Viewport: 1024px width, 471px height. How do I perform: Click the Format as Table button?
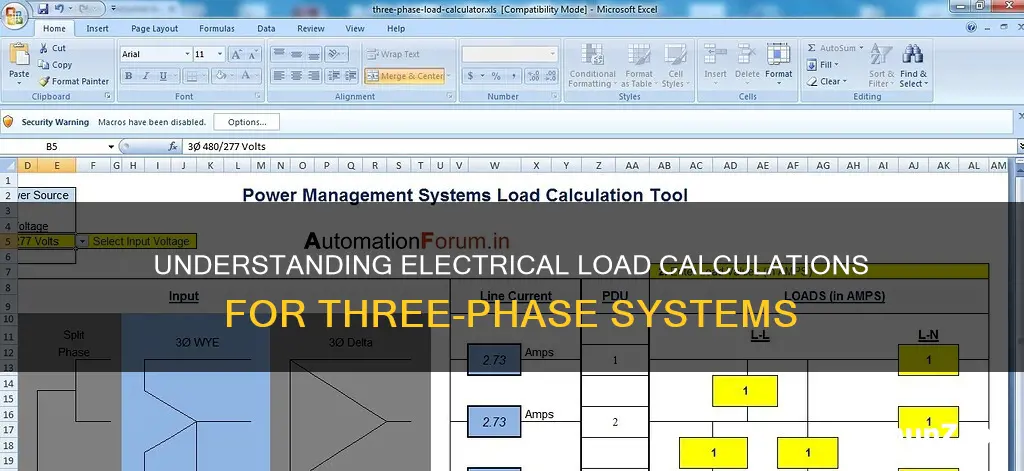639,65
